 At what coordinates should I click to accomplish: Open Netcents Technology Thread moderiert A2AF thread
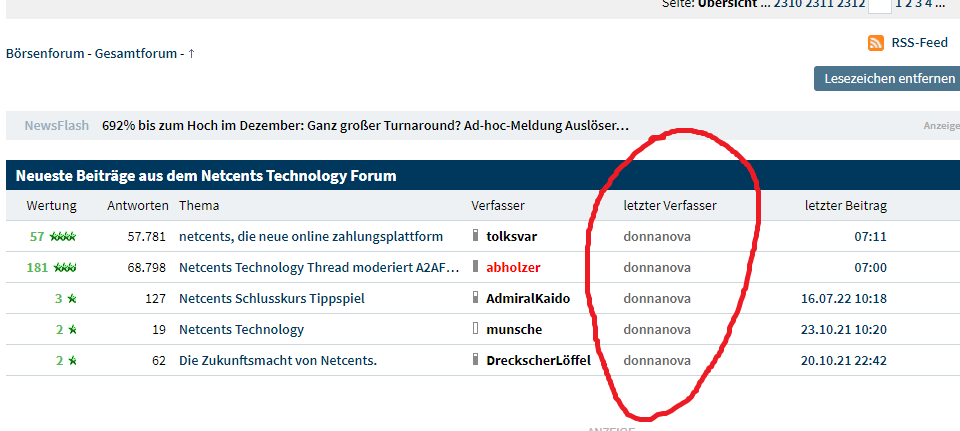(x=319, y=268)
